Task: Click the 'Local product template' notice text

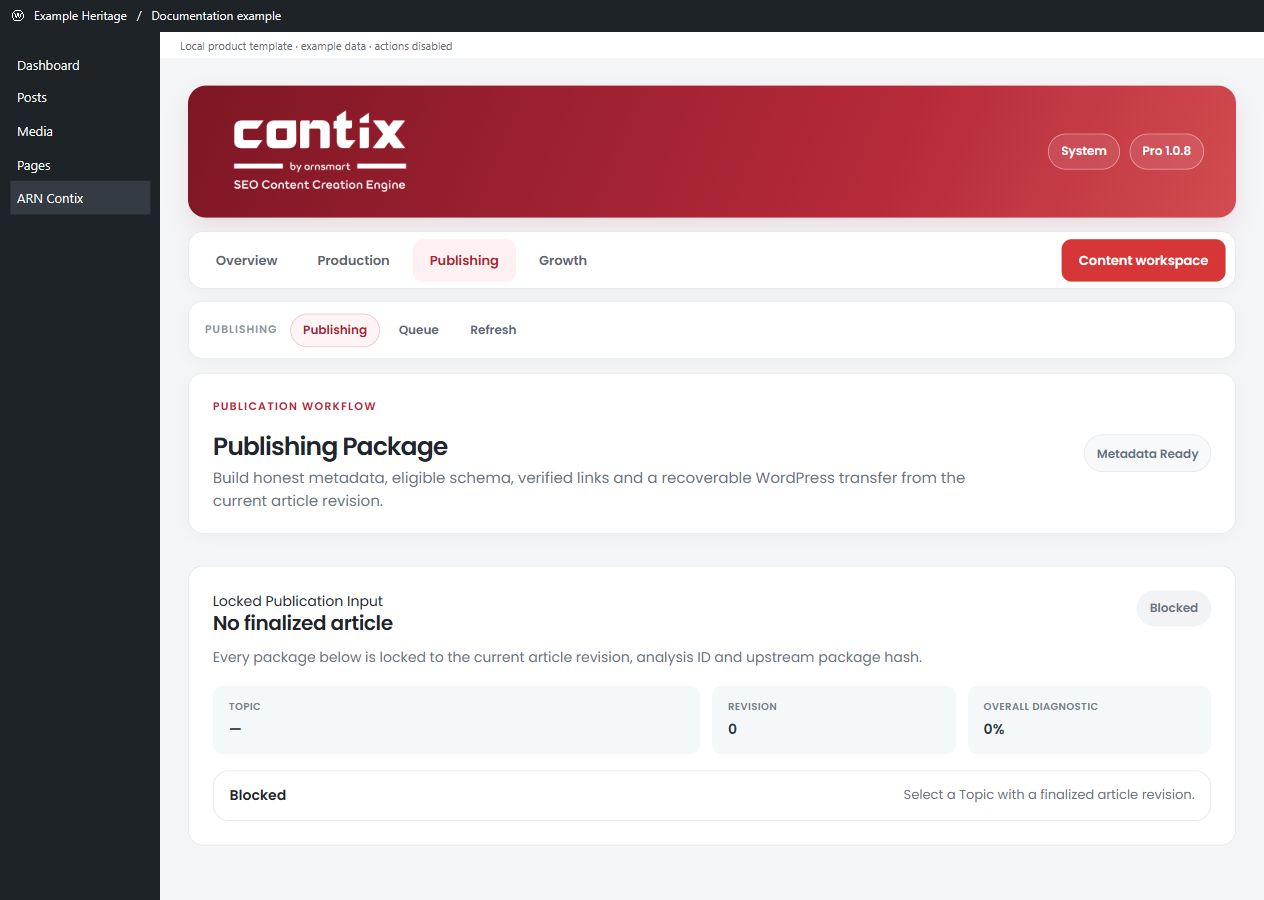Action: pos(316,46)
